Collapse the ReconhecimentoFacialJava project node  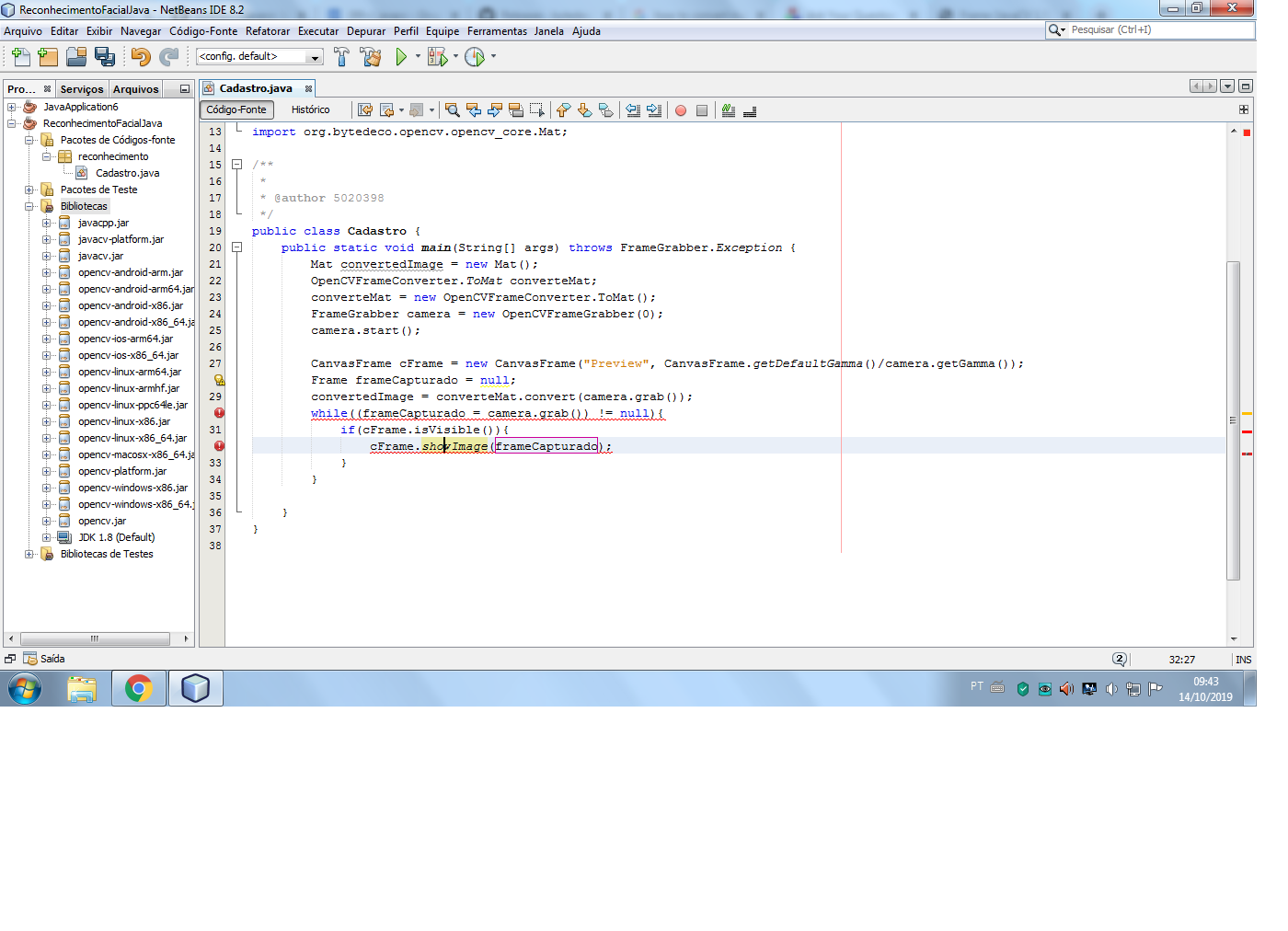click(12, 123)
